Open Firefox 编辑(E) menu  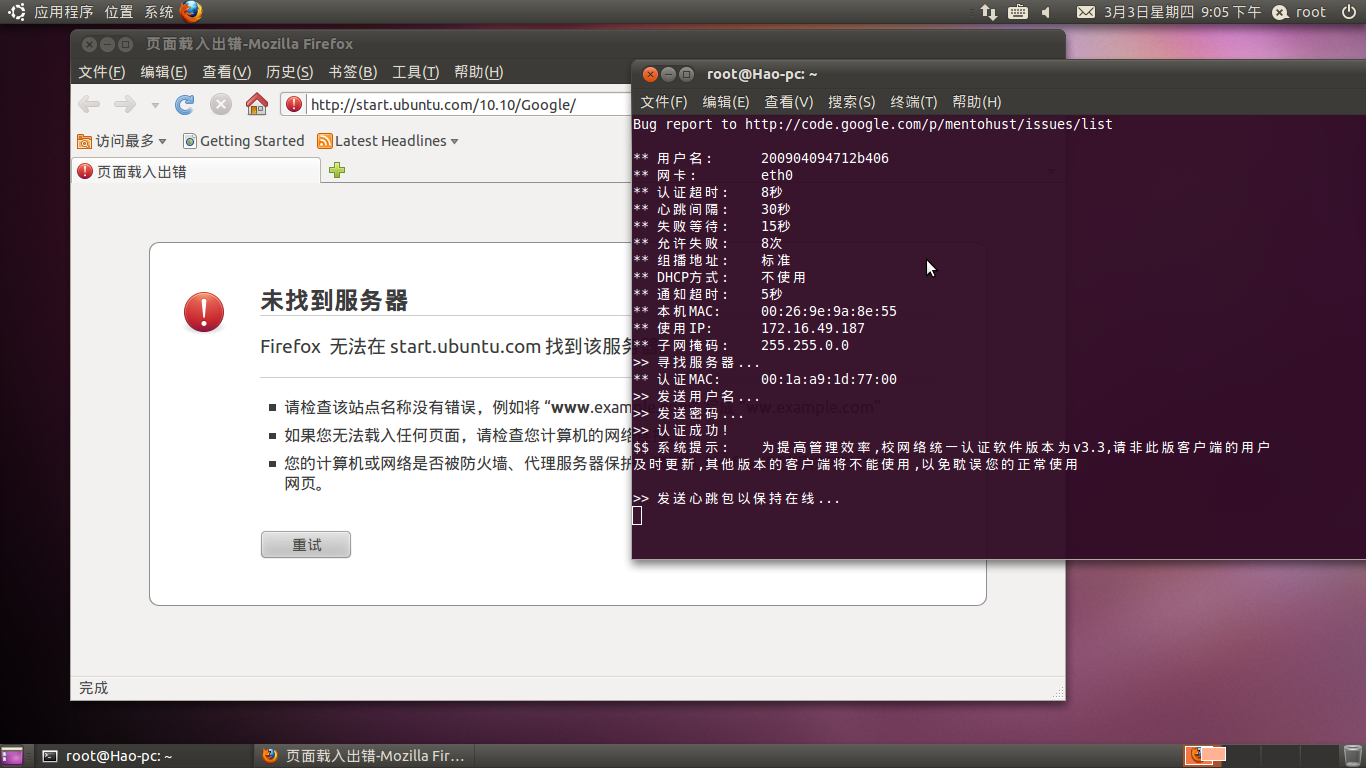(x=164, y=72)
